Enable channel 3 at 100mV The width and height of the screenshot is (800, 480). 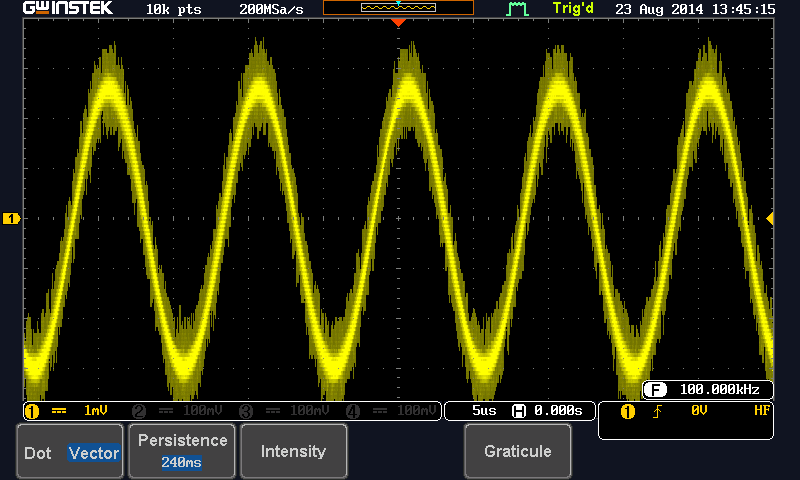[x=286, y=411]
